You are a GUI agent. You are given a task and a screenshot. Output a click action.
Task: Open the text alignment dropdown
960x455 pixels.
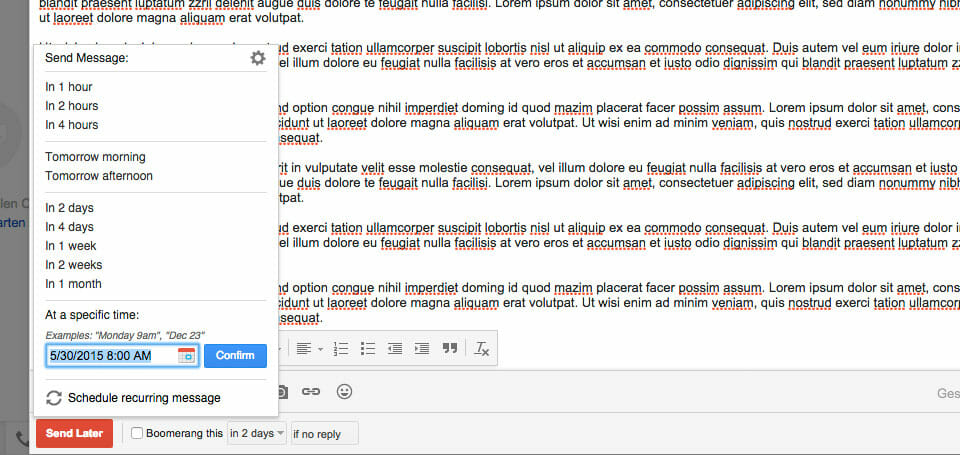[x=309, y=348]
